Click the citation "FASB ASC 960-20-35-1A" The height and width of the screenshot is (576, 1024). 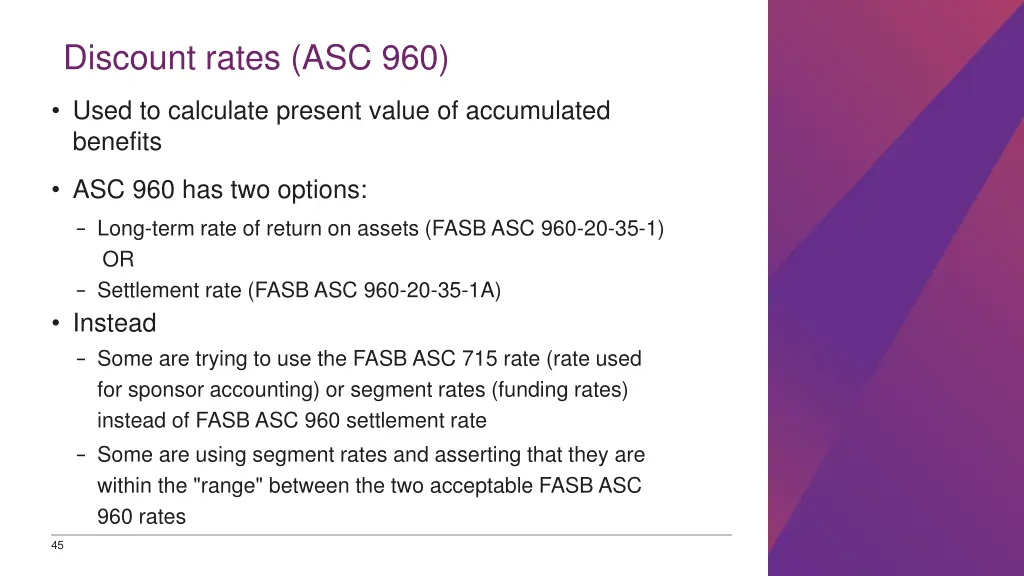[377, 291]
